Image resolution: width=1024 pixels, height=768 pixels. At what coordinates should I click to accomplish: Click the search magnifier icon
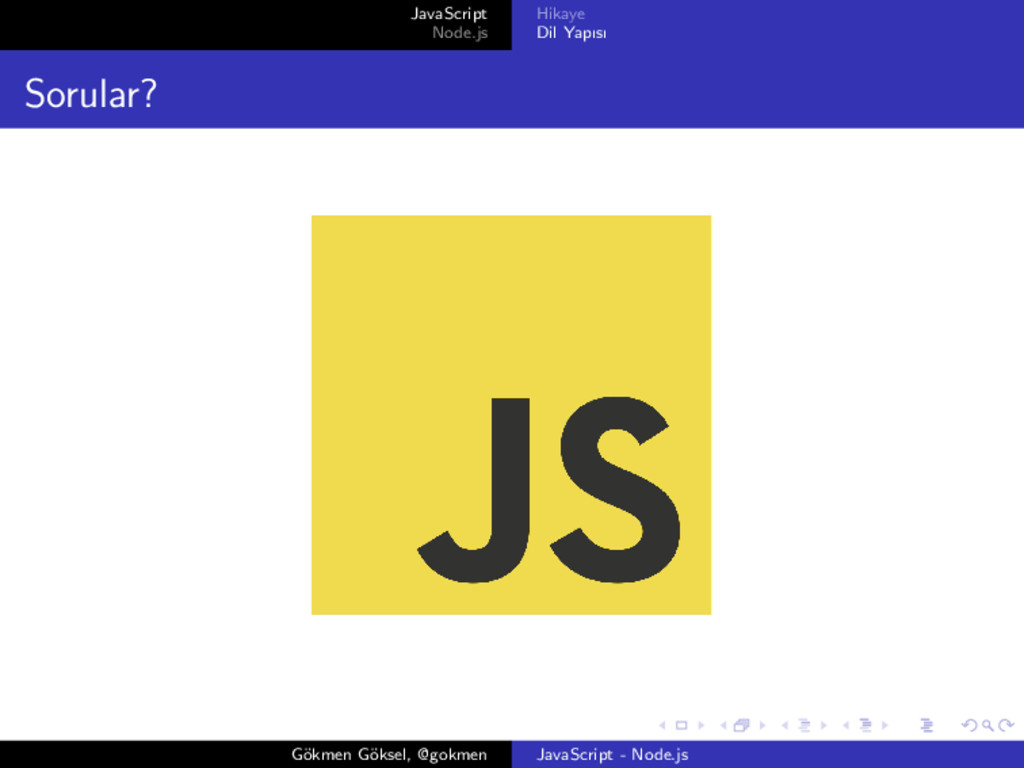[988, 726]
